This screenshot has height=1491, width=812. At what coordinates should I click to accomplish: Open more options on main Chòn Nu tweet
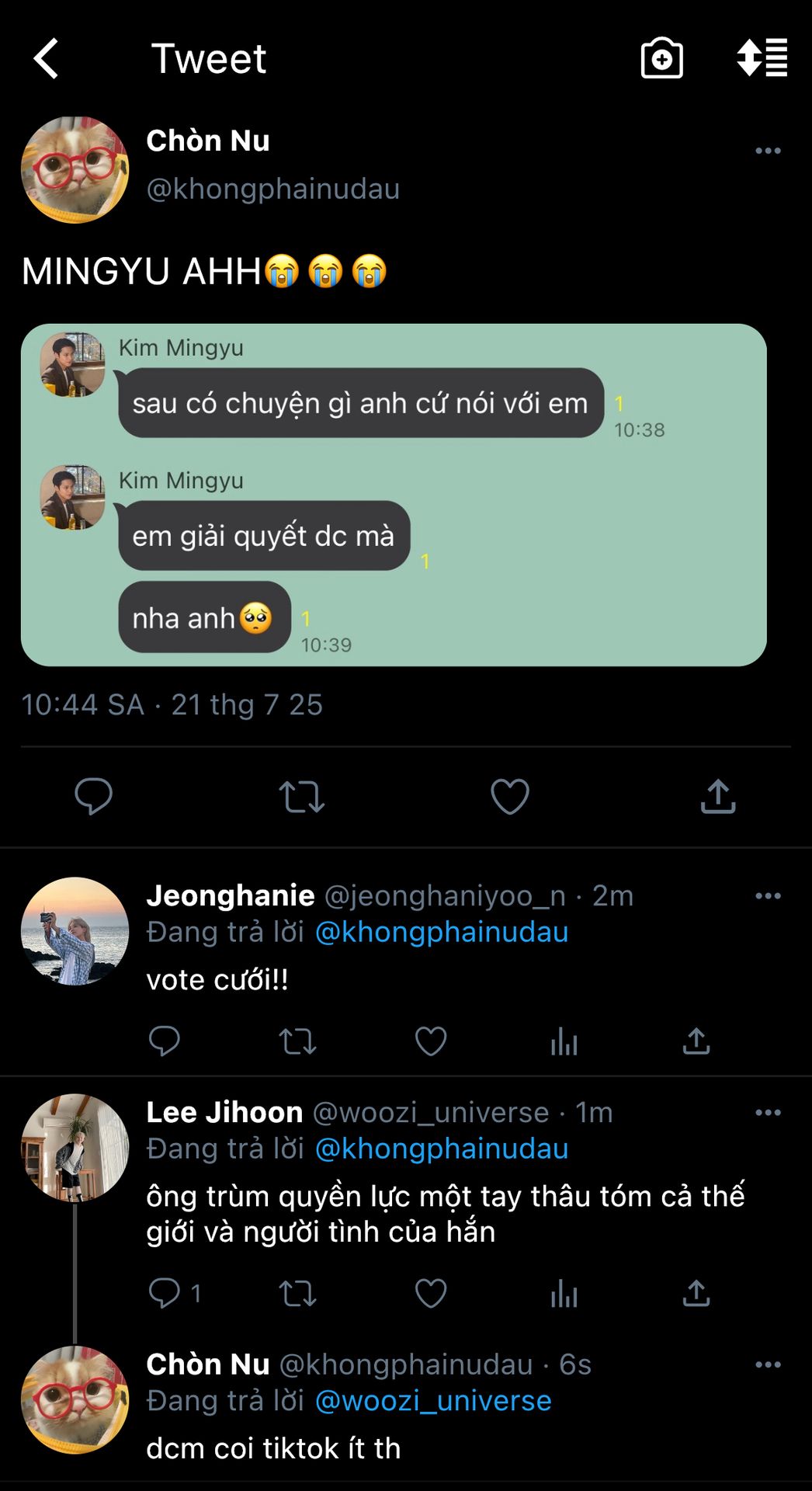[768, 151]
